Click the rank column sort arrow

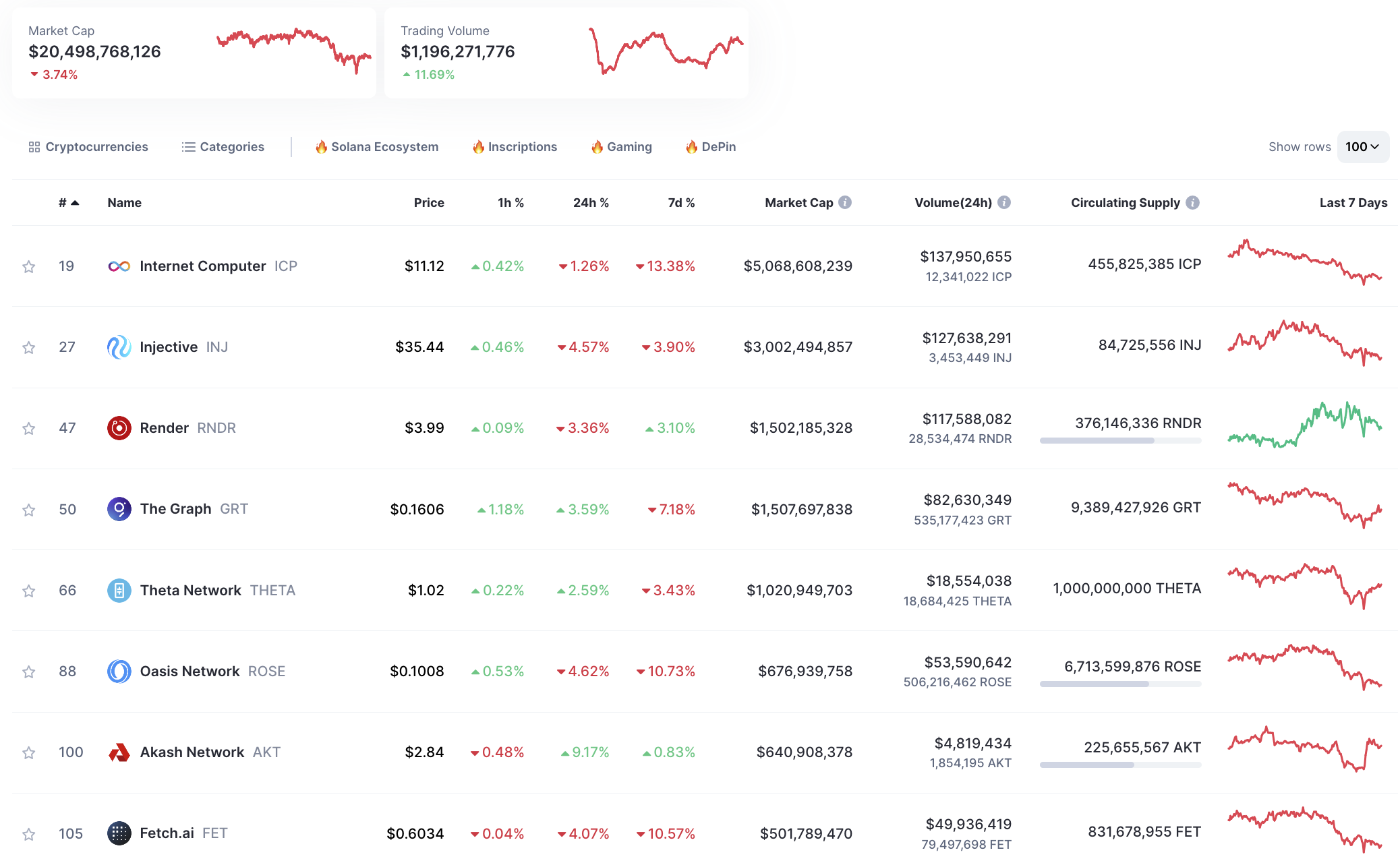tap(75, 203)
